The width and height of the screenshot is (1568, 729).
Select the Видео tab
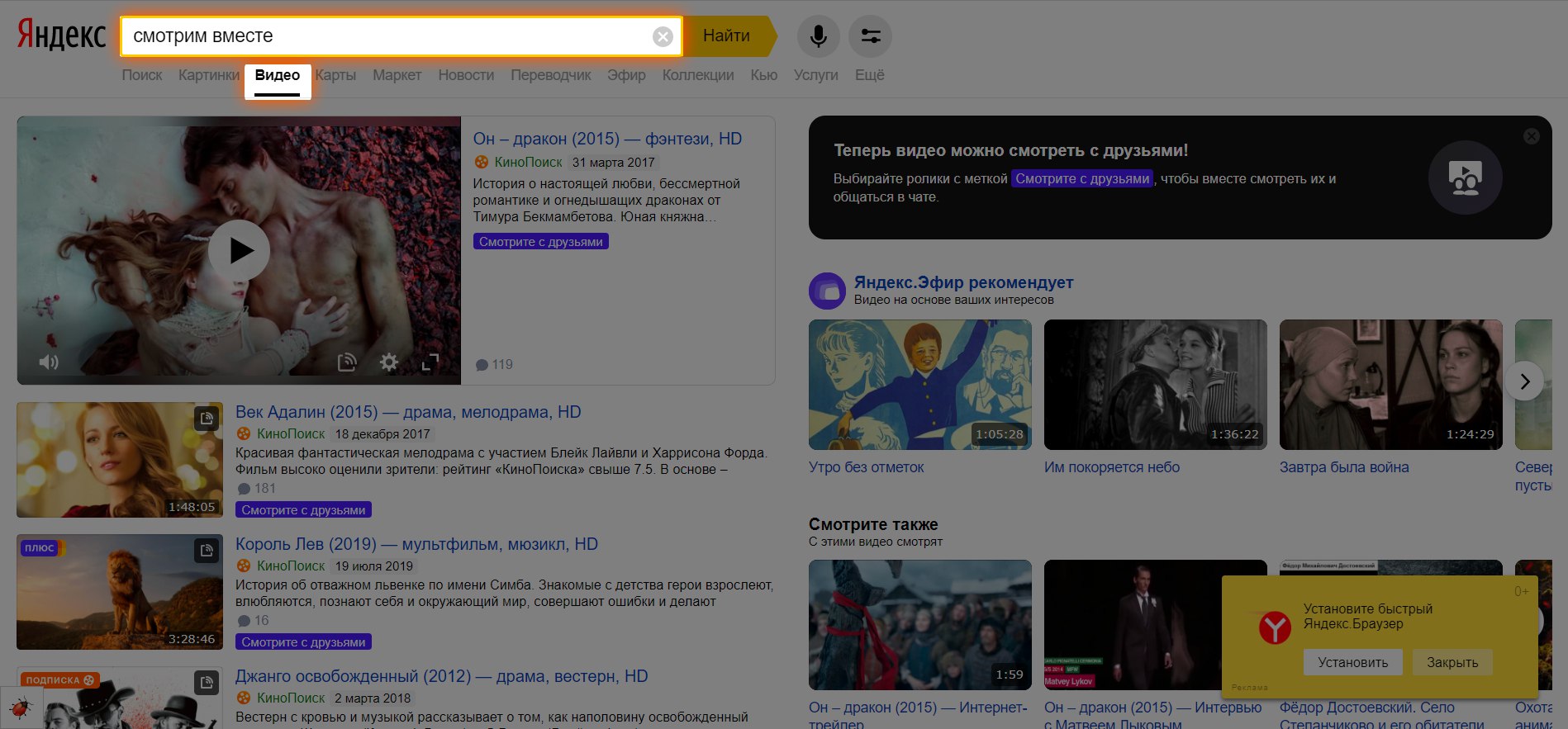click(278, 75)
